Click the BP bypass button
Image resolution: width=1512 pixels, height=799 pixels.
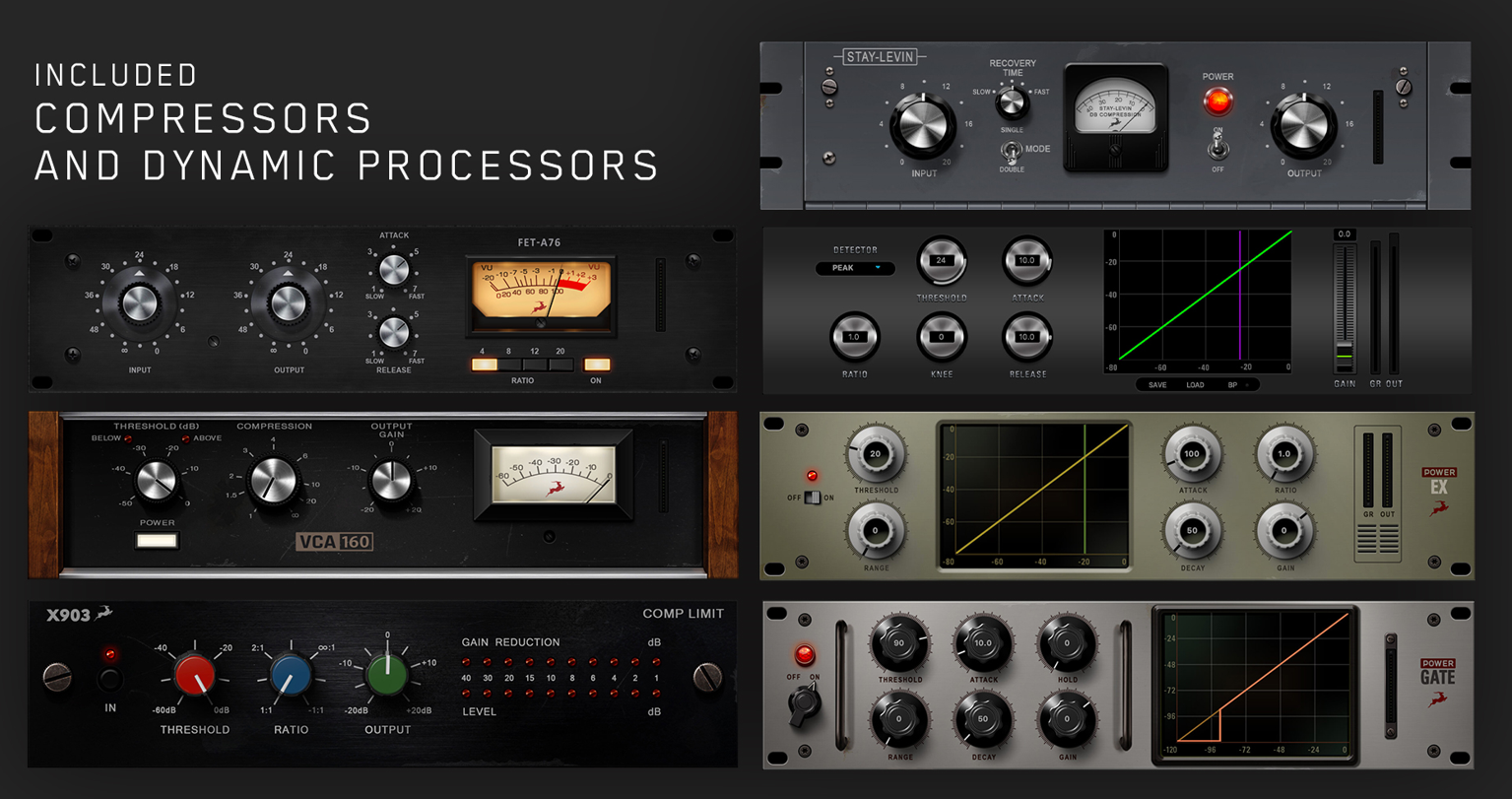pos(1232,385)
